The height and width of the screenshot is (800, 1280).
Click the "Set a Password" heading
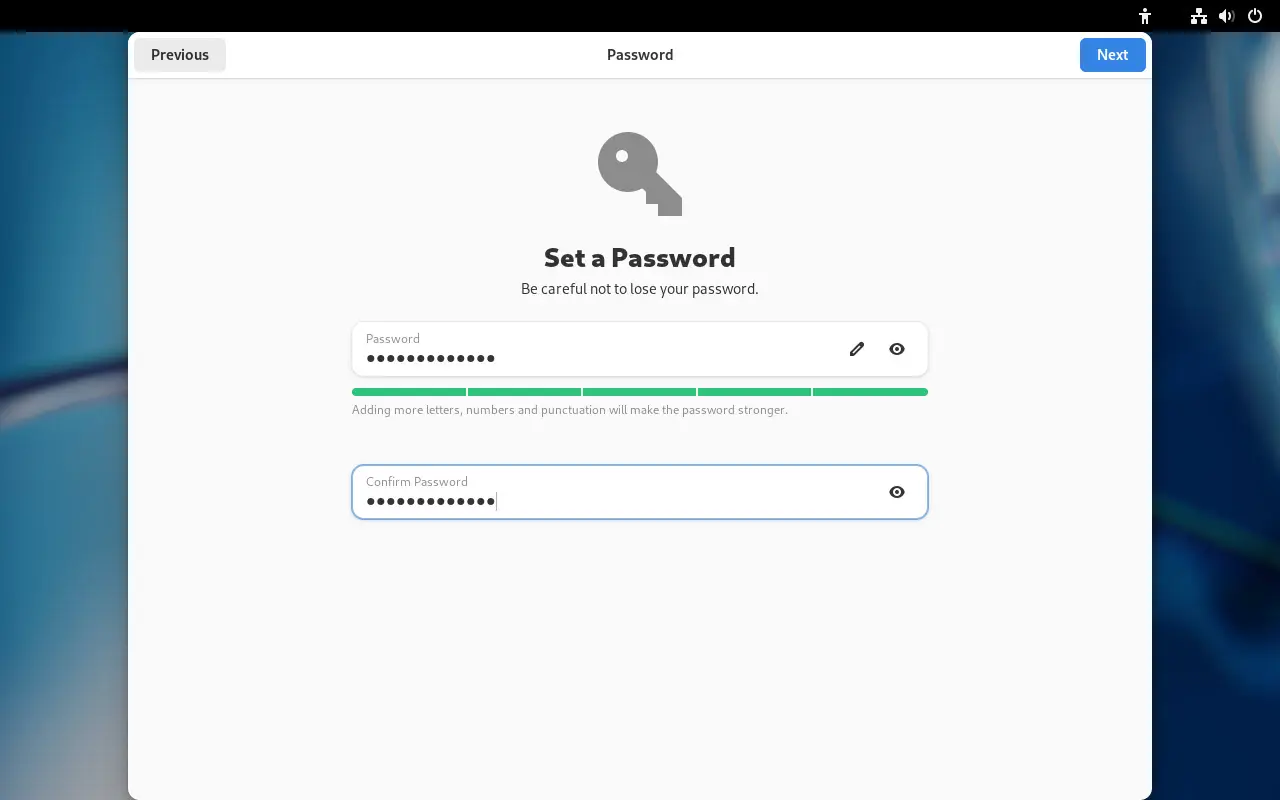pyautogui.click(x=640, y=258)
